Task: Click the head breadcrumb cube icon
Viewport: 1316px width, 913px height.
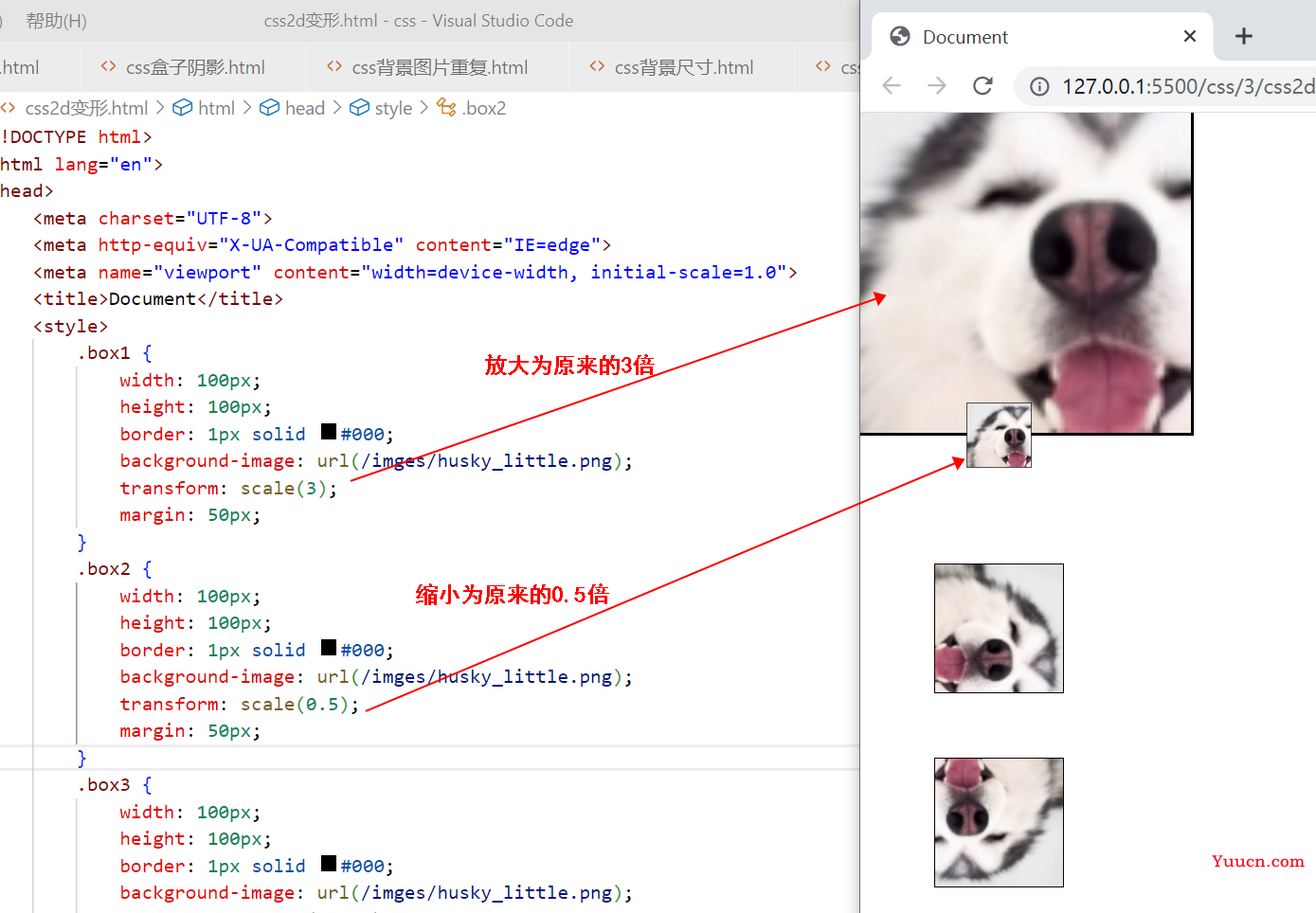Action: 270,108
